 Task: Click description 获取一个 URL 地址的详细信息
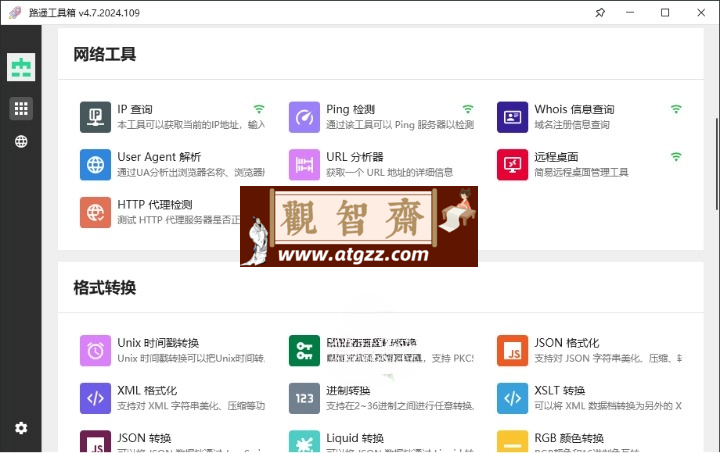tap(389, 173)
